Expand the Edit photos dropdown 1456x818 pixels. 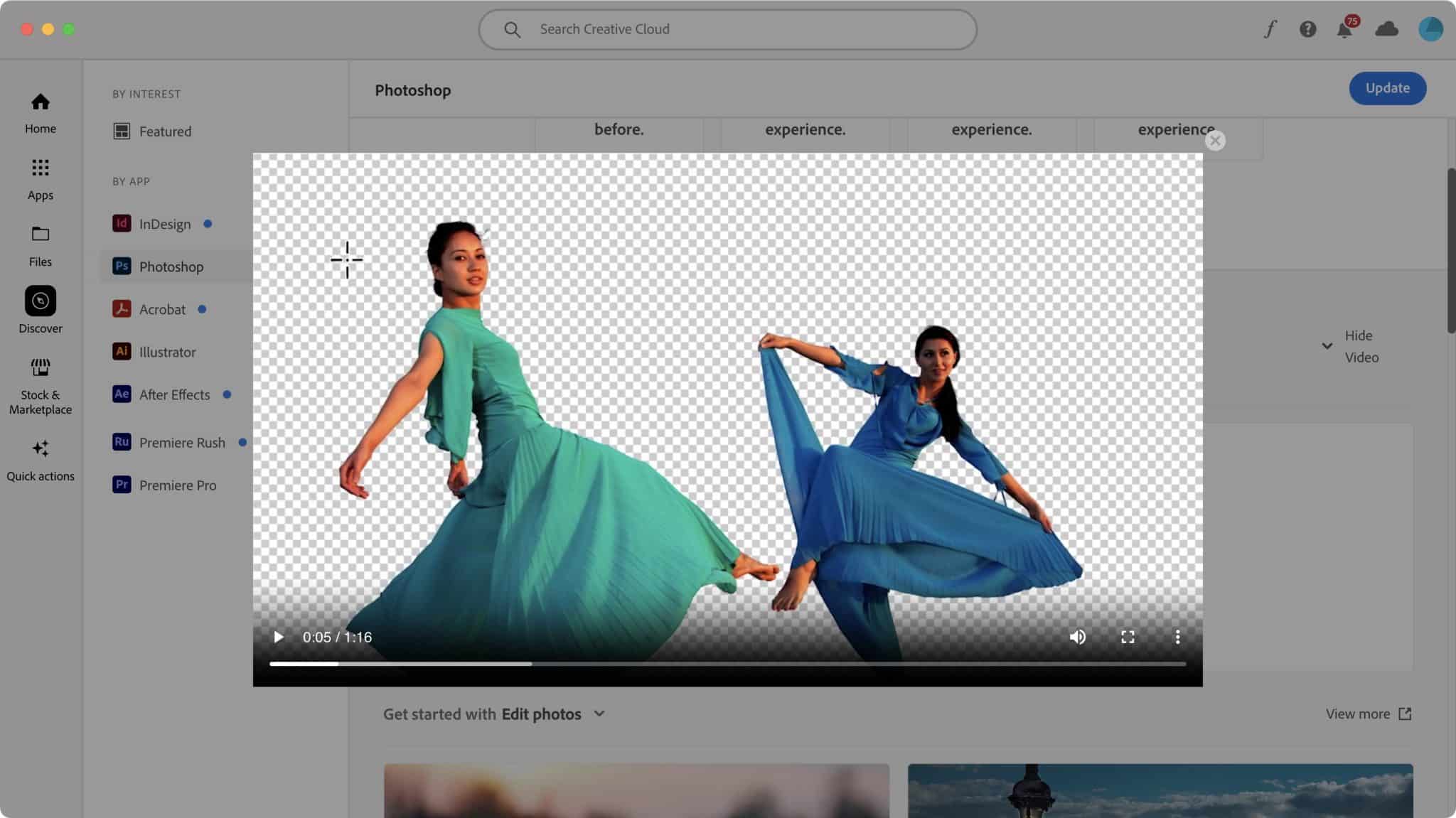point(598,714)
